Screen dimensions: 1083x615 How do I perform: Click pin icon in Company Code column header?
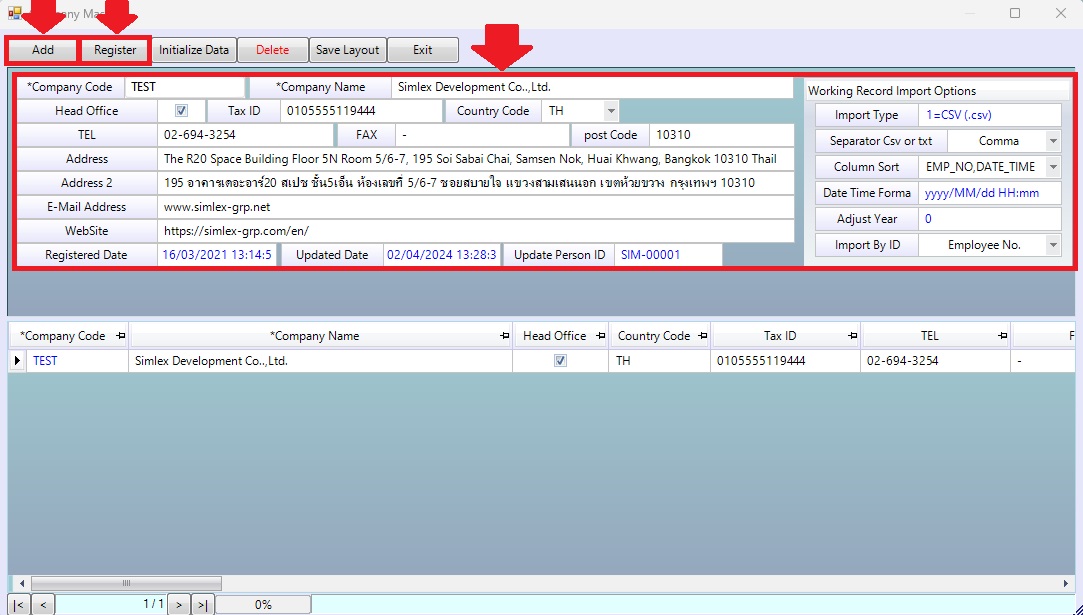120,336
